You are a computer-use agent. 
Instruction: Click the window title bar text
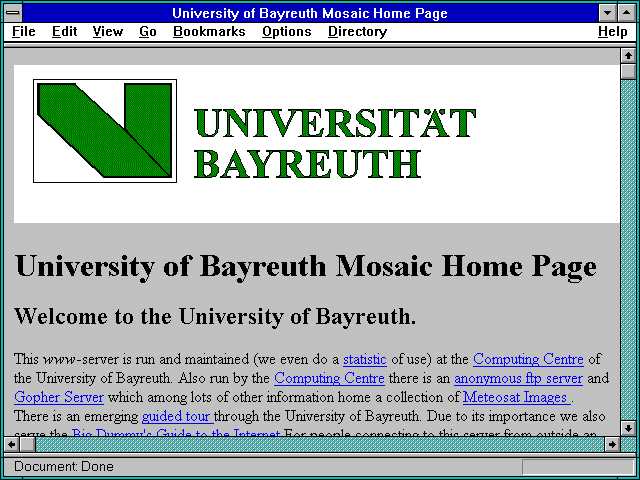(310, 13)
